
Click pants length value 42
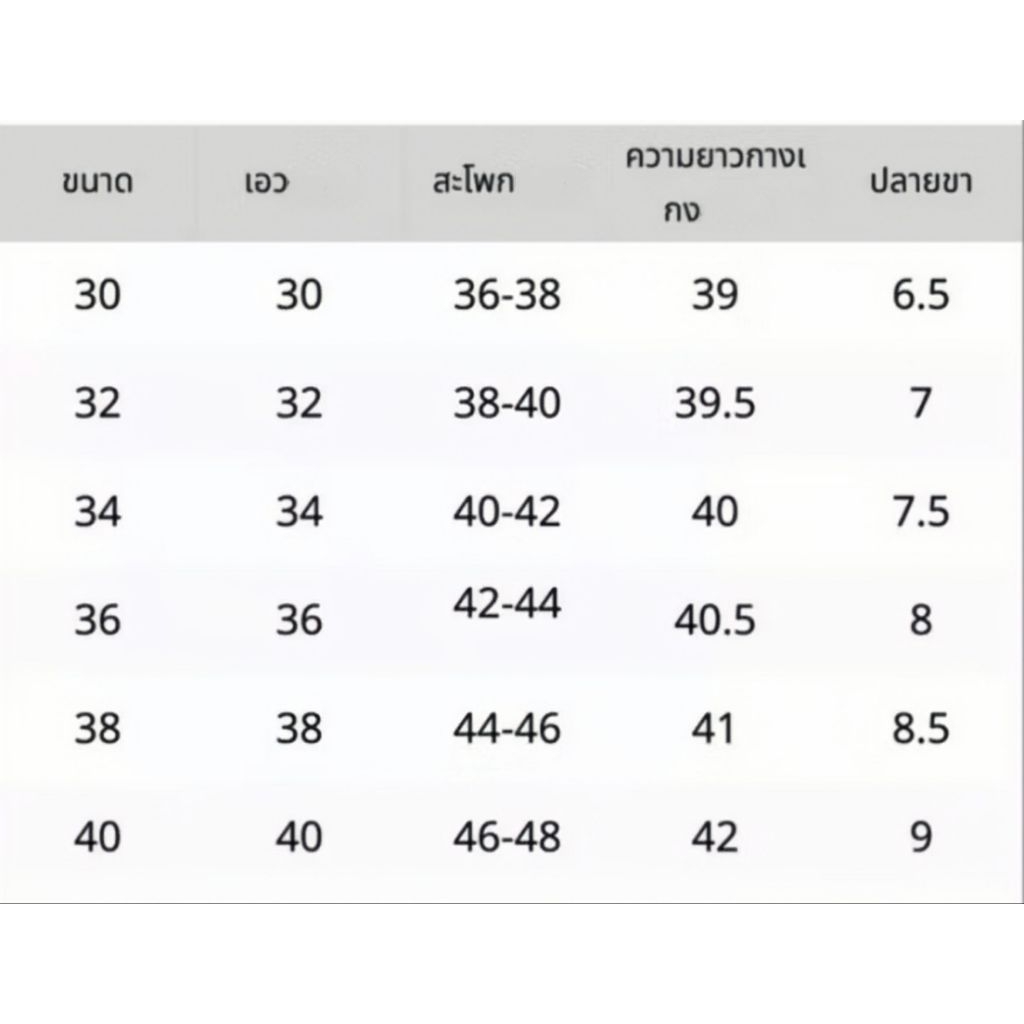pyautogui.click(x=715, y=837)
